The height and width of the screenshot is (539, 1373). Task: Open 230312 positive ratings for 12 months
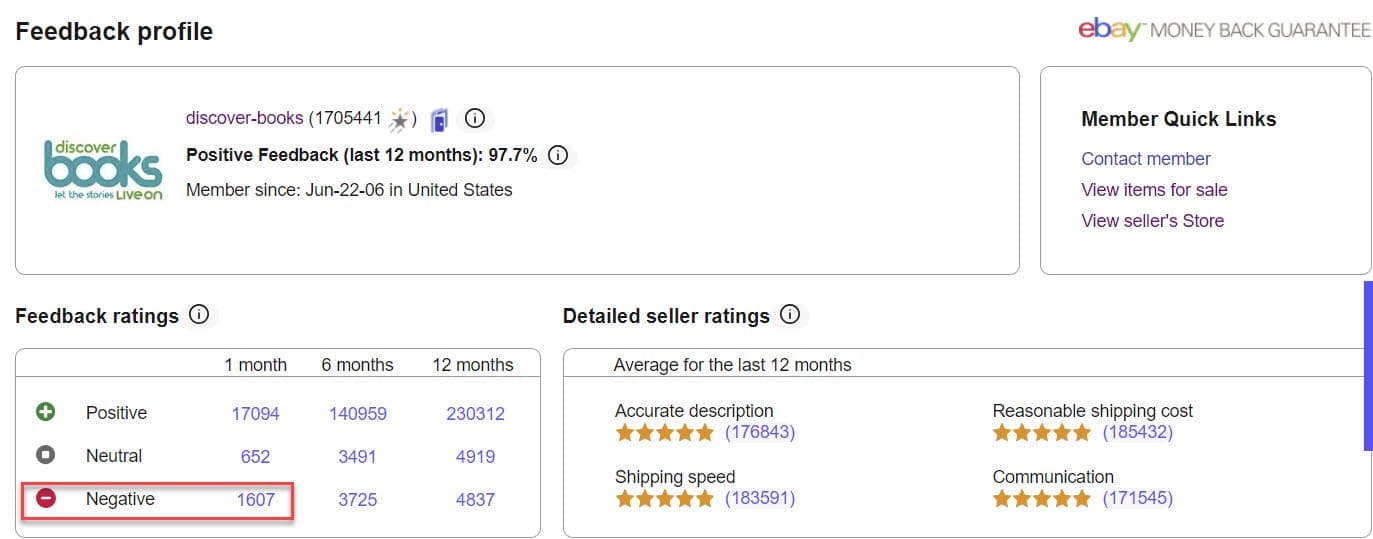(x=475, y=413)
